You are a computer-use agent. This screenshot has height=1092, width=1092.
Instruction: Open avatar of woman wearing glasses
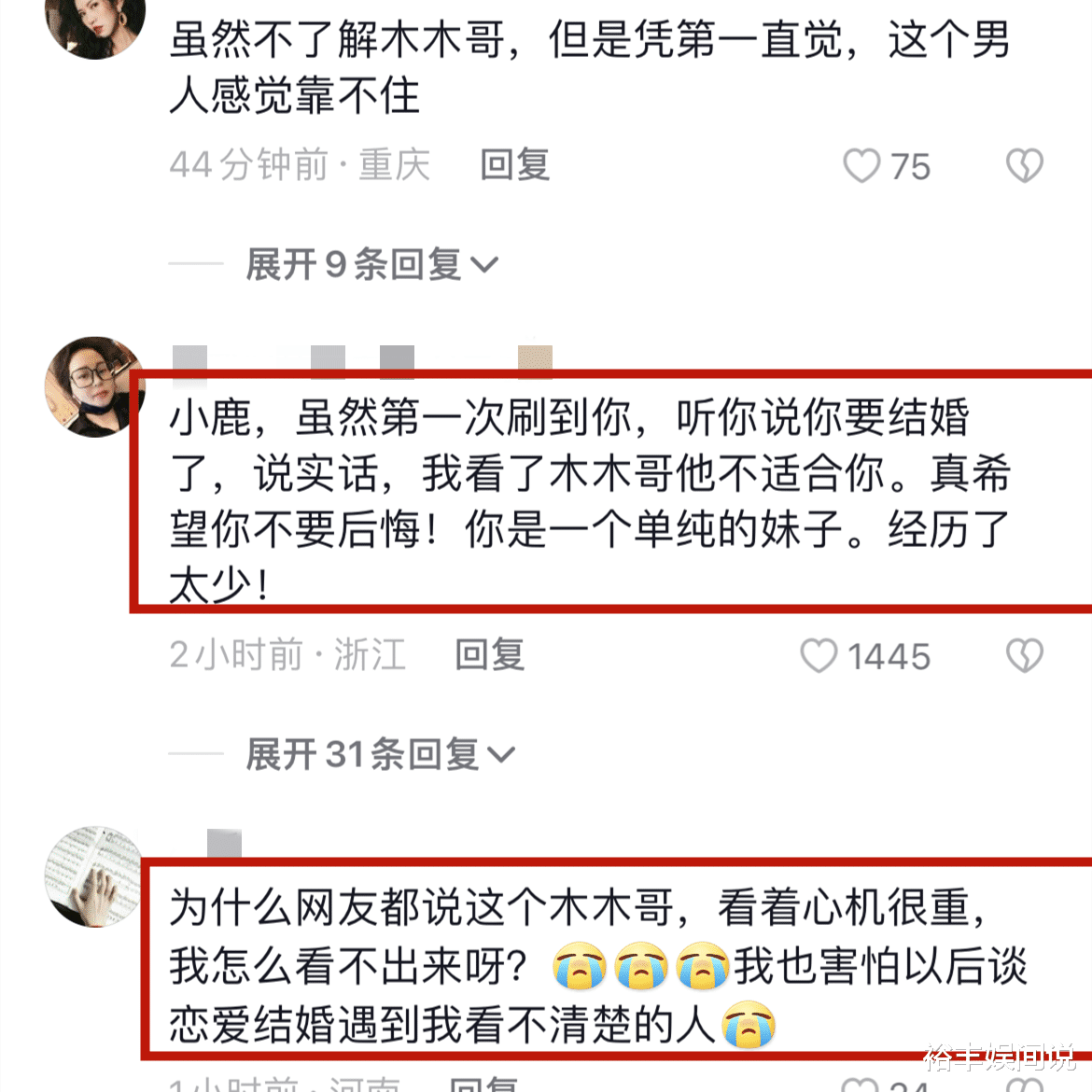click(x=95, y=387)
